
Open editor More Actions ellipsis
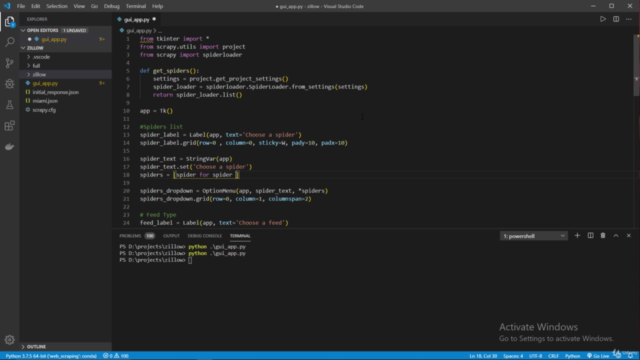click(629, 19)
